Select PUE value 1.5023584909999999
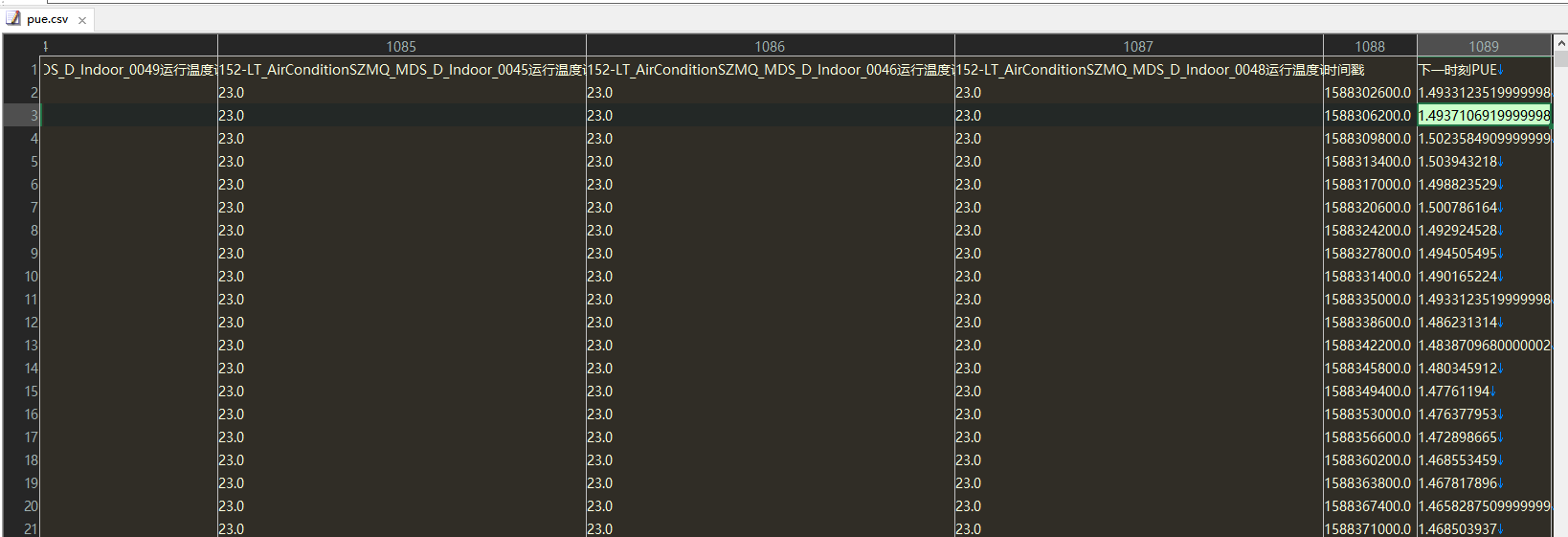Image resolution: width=1568 pixels, height=537 pixels. [1484, 139]
